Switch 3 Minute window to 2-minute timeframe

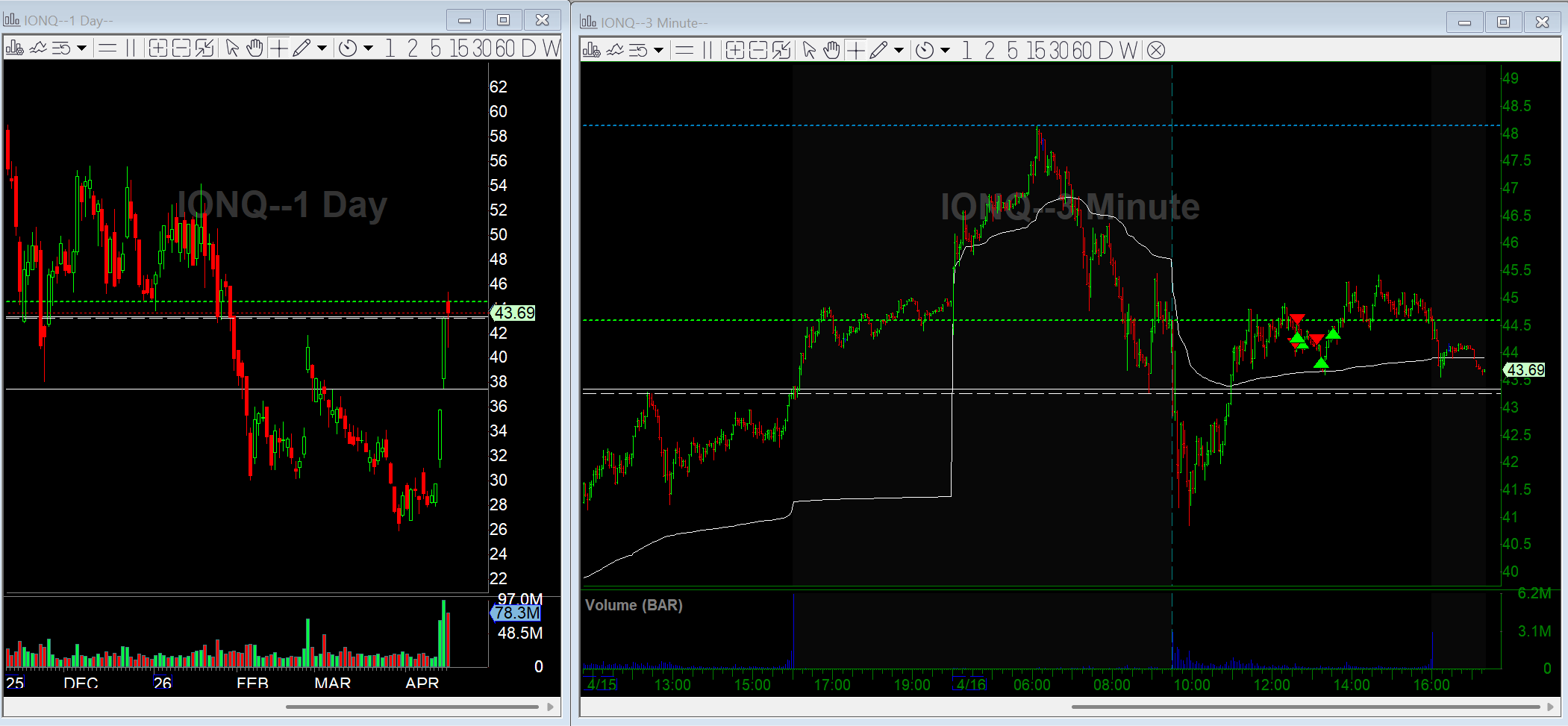point(990,50)
